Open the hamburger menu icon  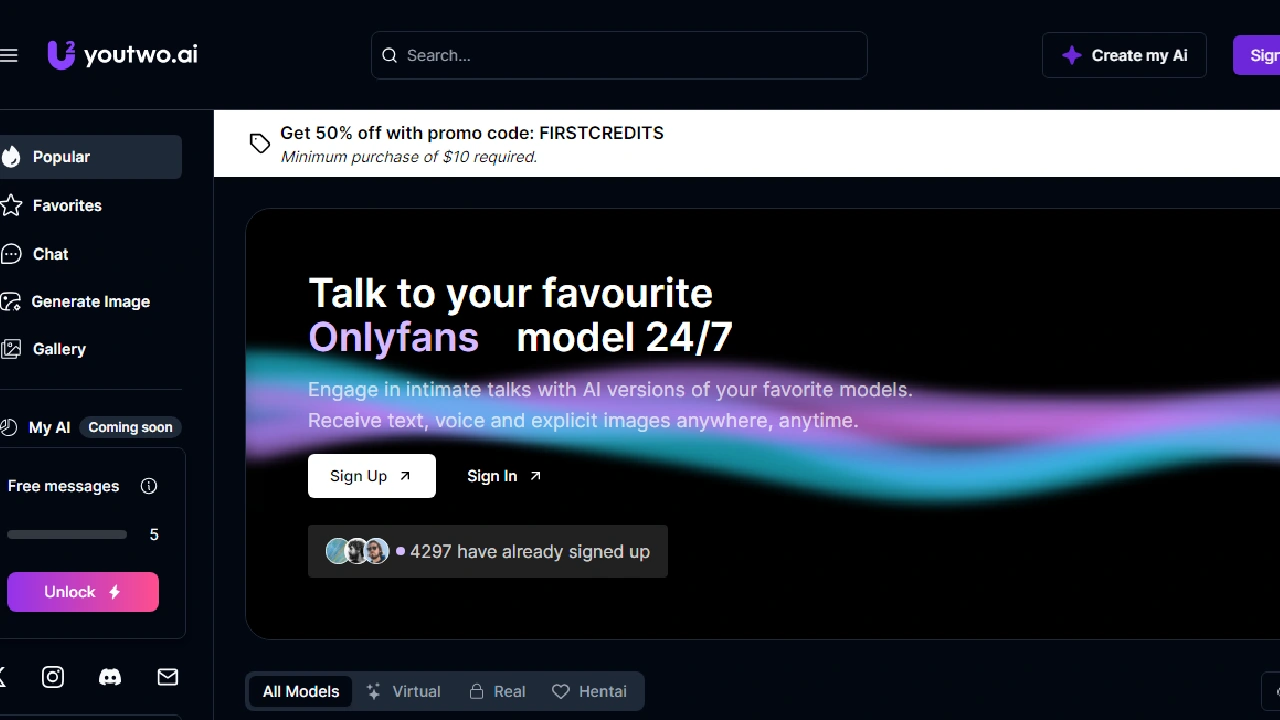tap(8, 55)
